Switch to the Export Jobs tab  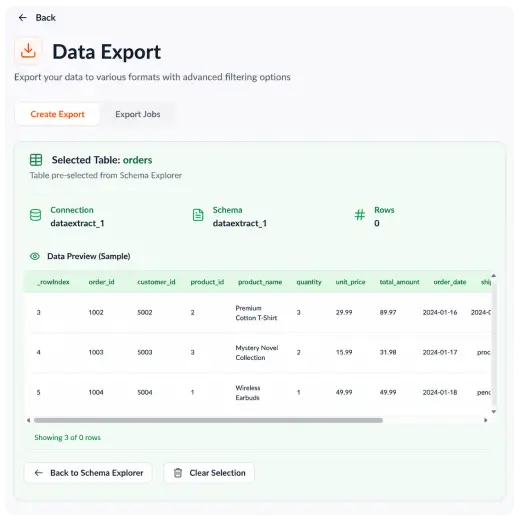coord(138,114)
